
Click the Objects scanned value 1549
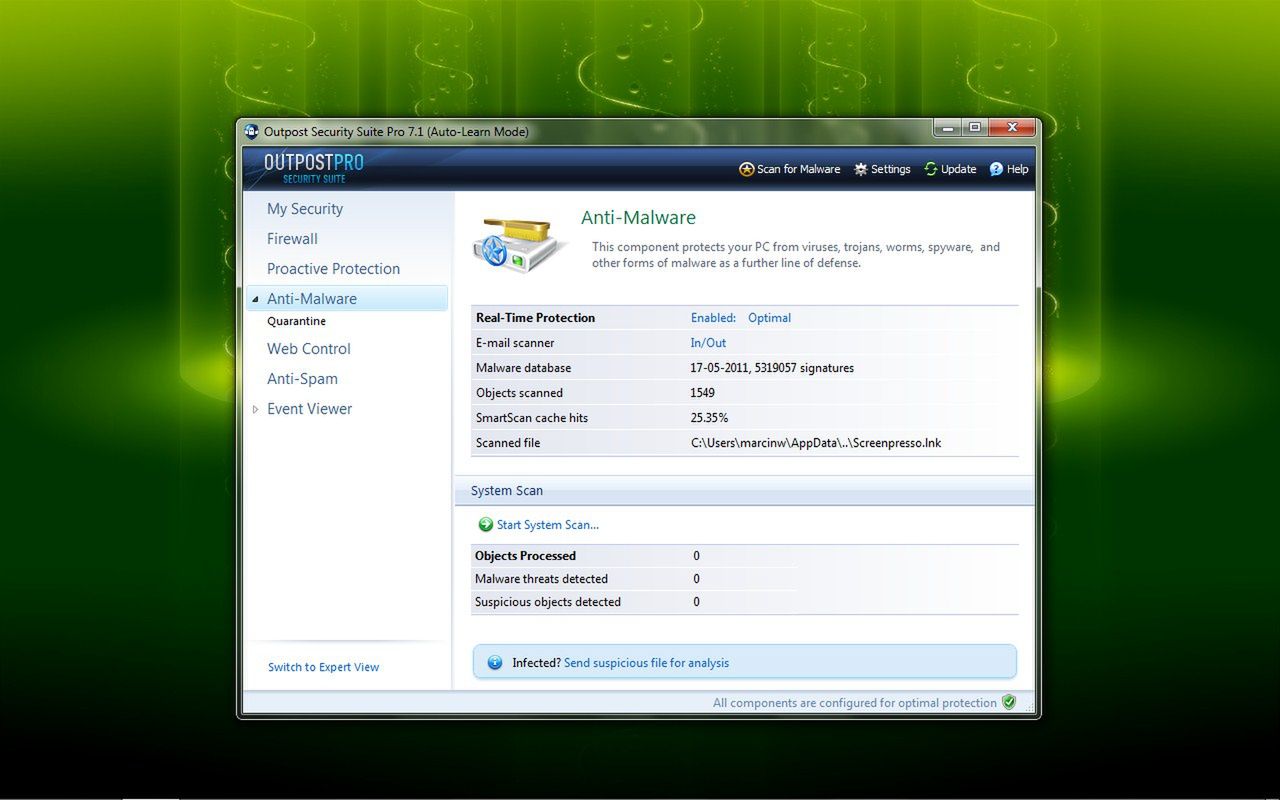(702, 393)
